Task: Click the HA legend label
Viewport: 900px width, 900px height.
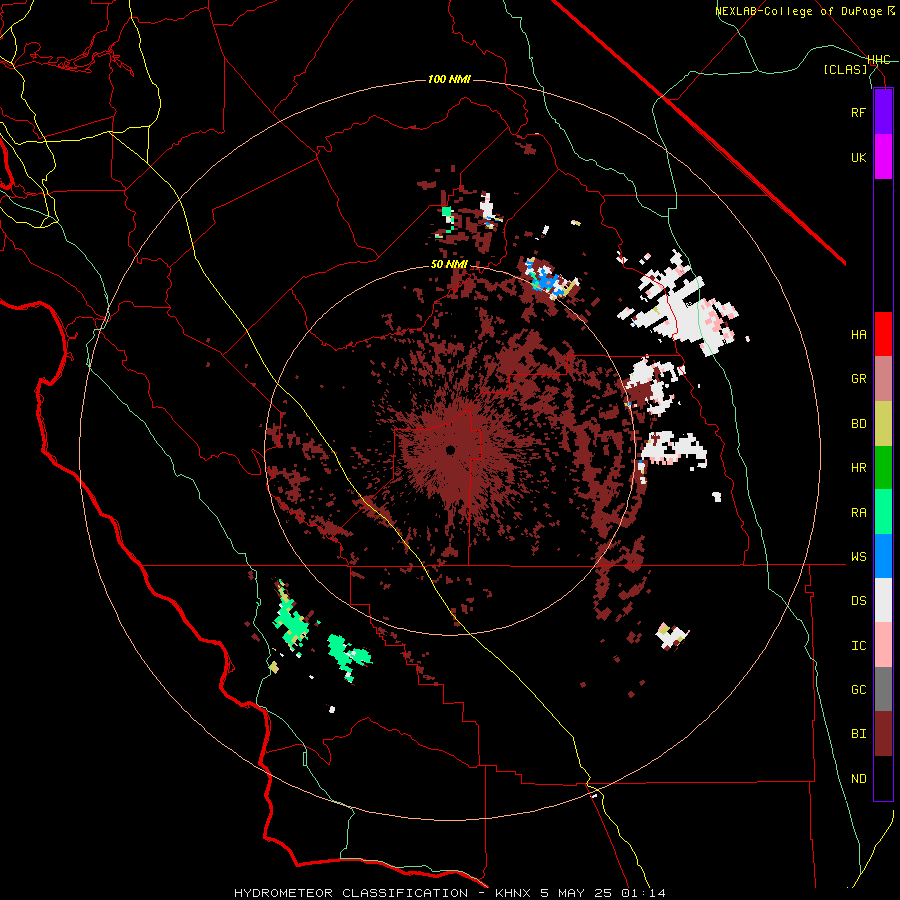Action: tap(858, 335)
